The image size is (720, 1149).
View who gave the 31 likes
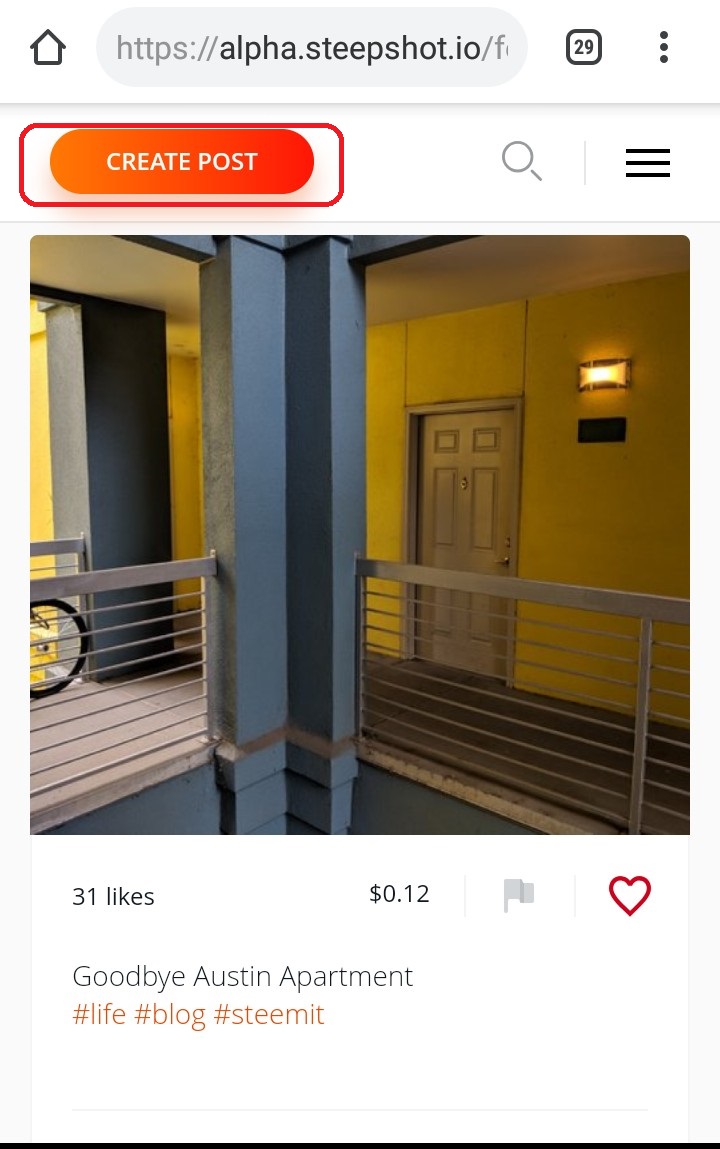[x=114, y=896]
